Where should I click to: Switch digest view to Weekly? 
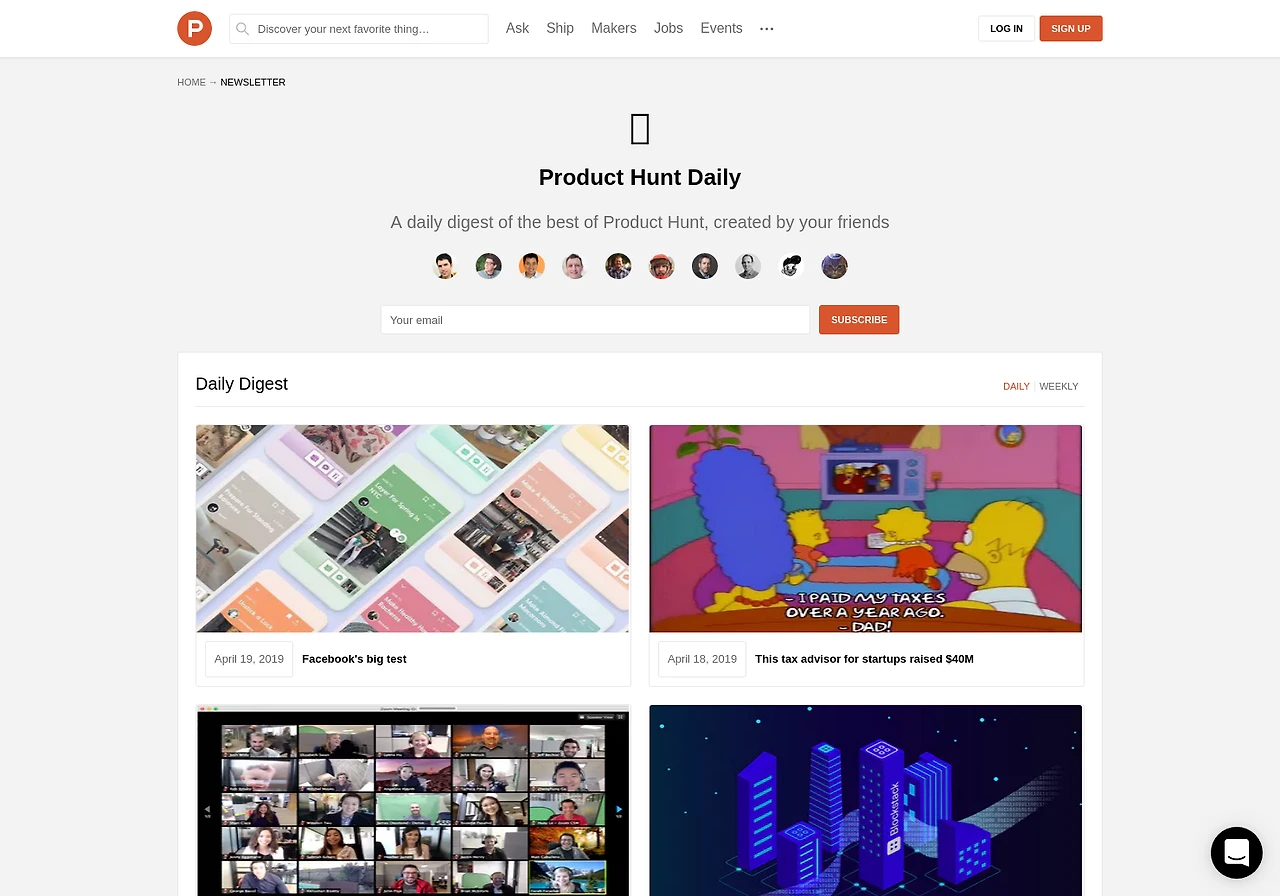click(1059, 386)
